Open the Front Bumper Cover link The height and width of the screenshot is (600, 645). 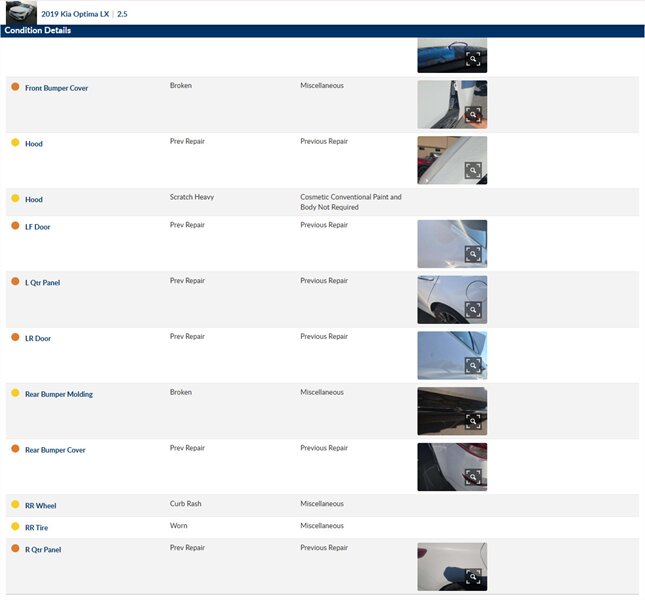click(56, 88)
